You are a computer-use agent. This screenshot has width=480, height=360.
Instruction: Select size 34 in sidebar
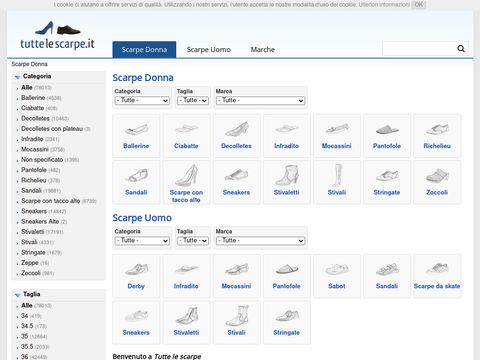coord(25,315)
